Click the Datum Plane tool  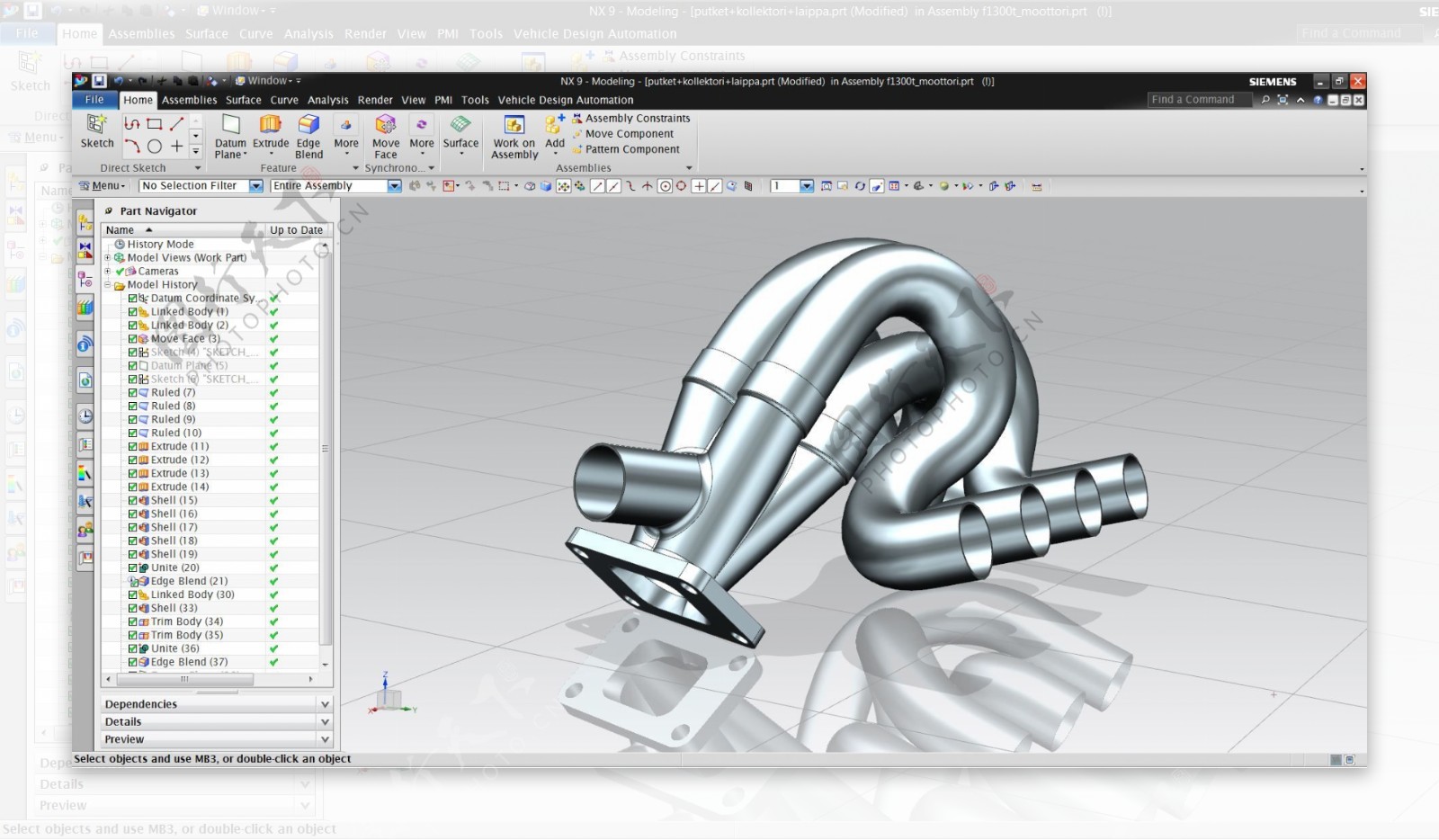click(230, 137)
